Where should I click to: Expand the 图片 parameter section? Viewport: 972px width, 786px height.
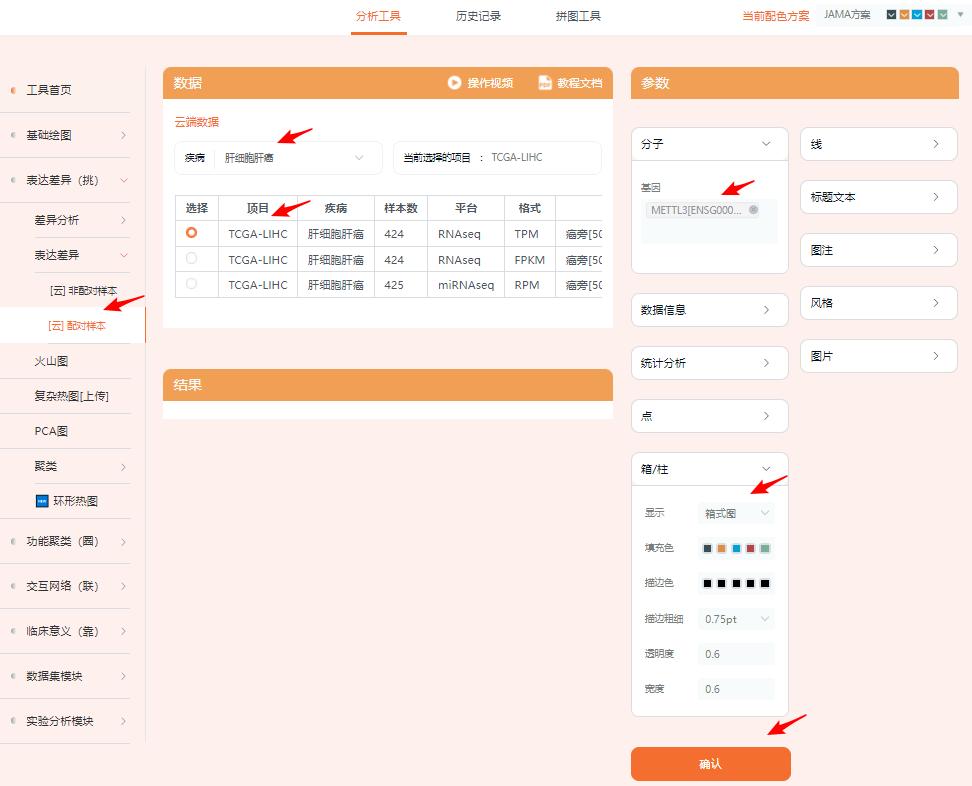(878, 356)
